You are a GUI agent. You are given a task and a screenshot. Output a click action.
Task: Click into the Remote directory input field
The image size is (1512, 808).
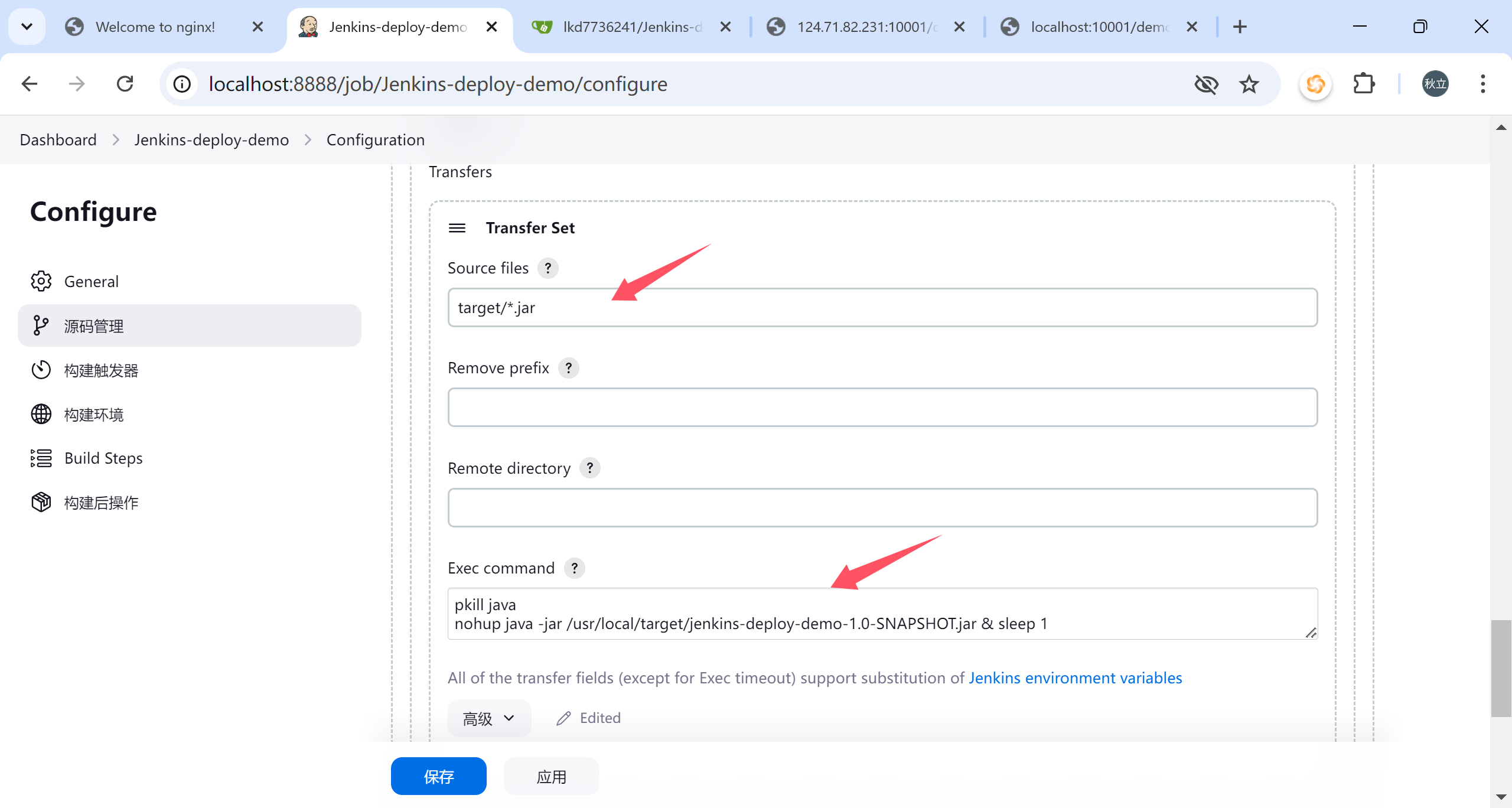[882, 507]
